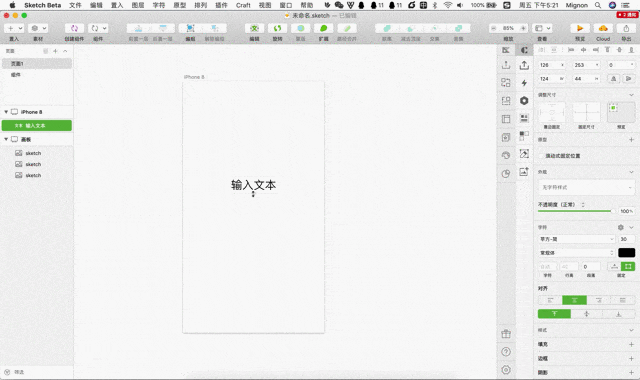Click the align horizontal center icon
Image resolution: width=640 pixels, height=380 pixels.
coord(584,50)
